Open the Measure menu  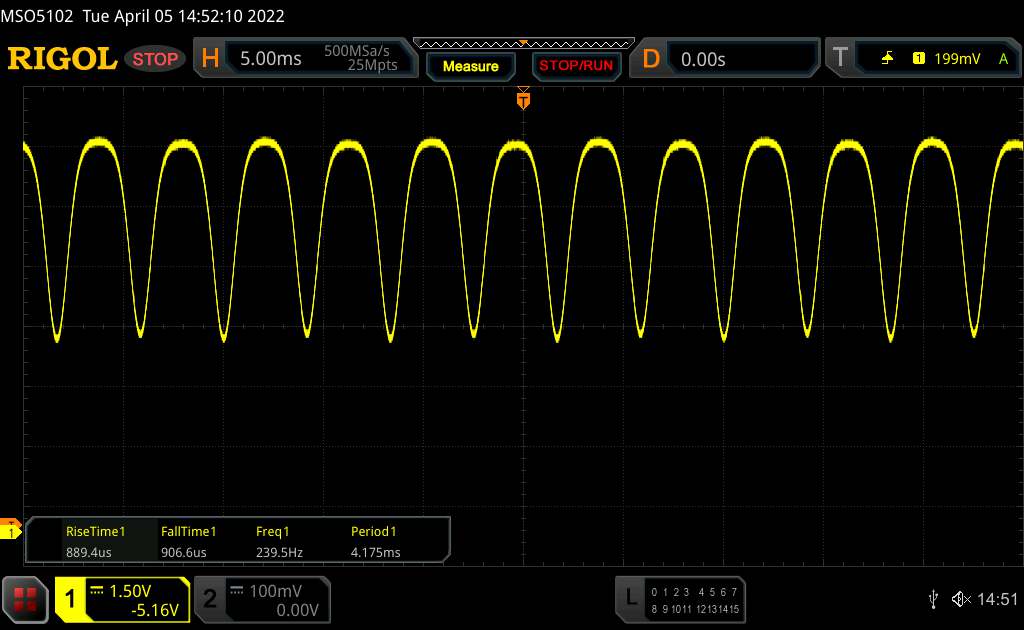tap(470, 66)
